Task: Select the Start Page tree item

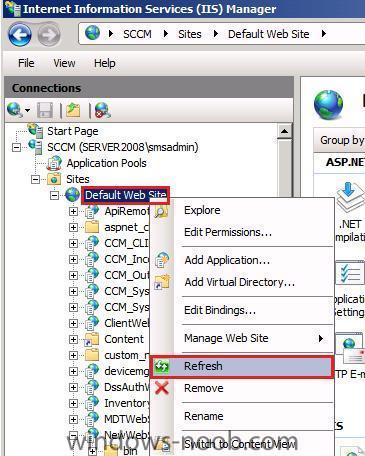Action: [73, 131]
